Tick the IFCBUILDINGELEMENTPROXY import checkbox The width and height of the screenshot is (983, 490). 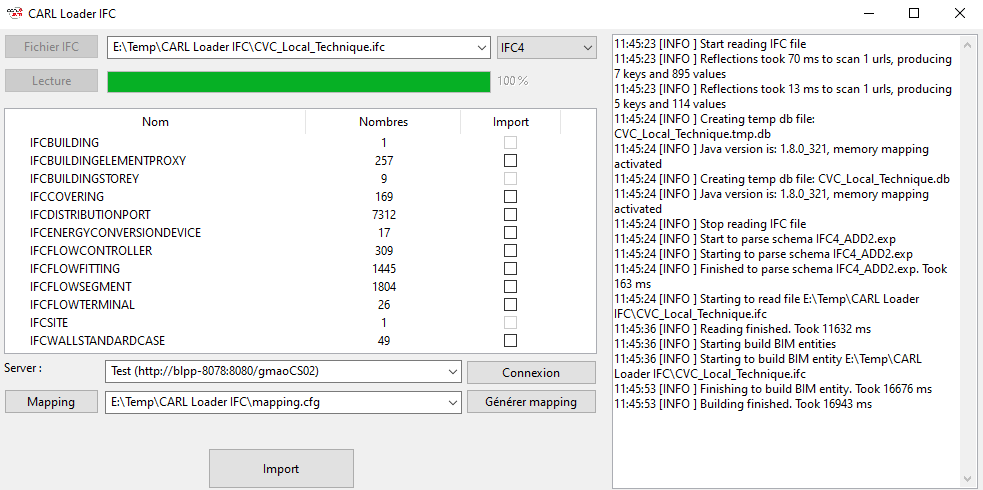tap(510, 160)
